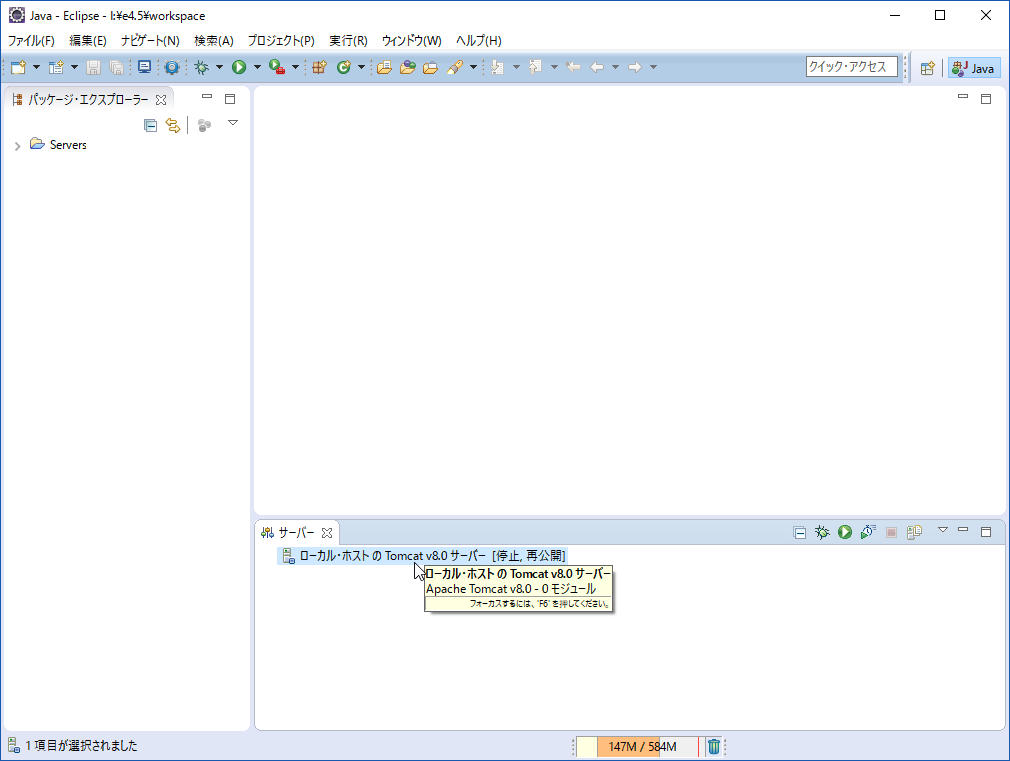Switch to the Java perspective button
The image size is (1010, 761).
pyautogui.click(x=974, y=68)
